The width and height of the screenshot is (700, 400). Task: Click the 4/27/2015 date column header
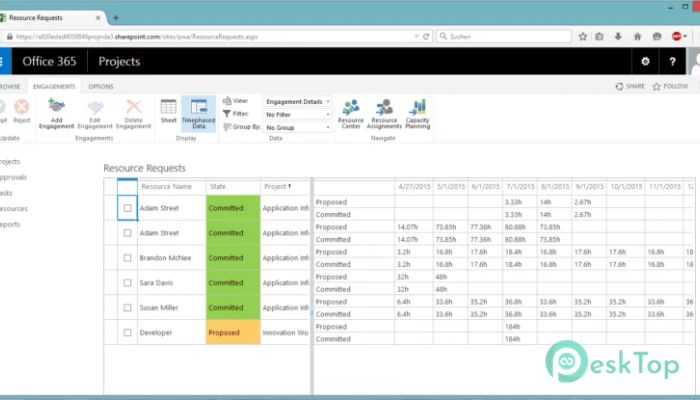coord(414,187)
